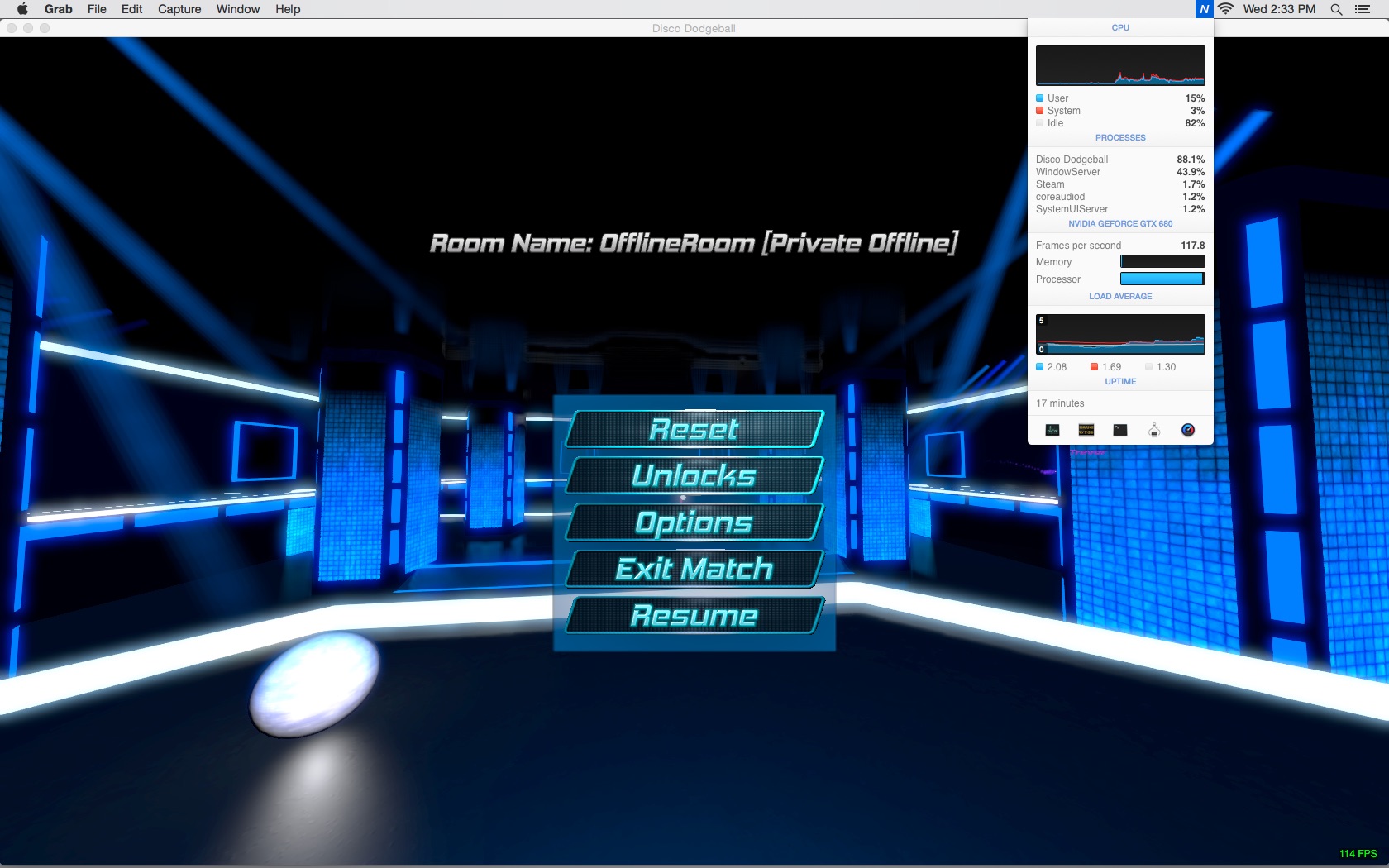Open the game Options
Screen dimensions: 1389x868
(694, 522)
